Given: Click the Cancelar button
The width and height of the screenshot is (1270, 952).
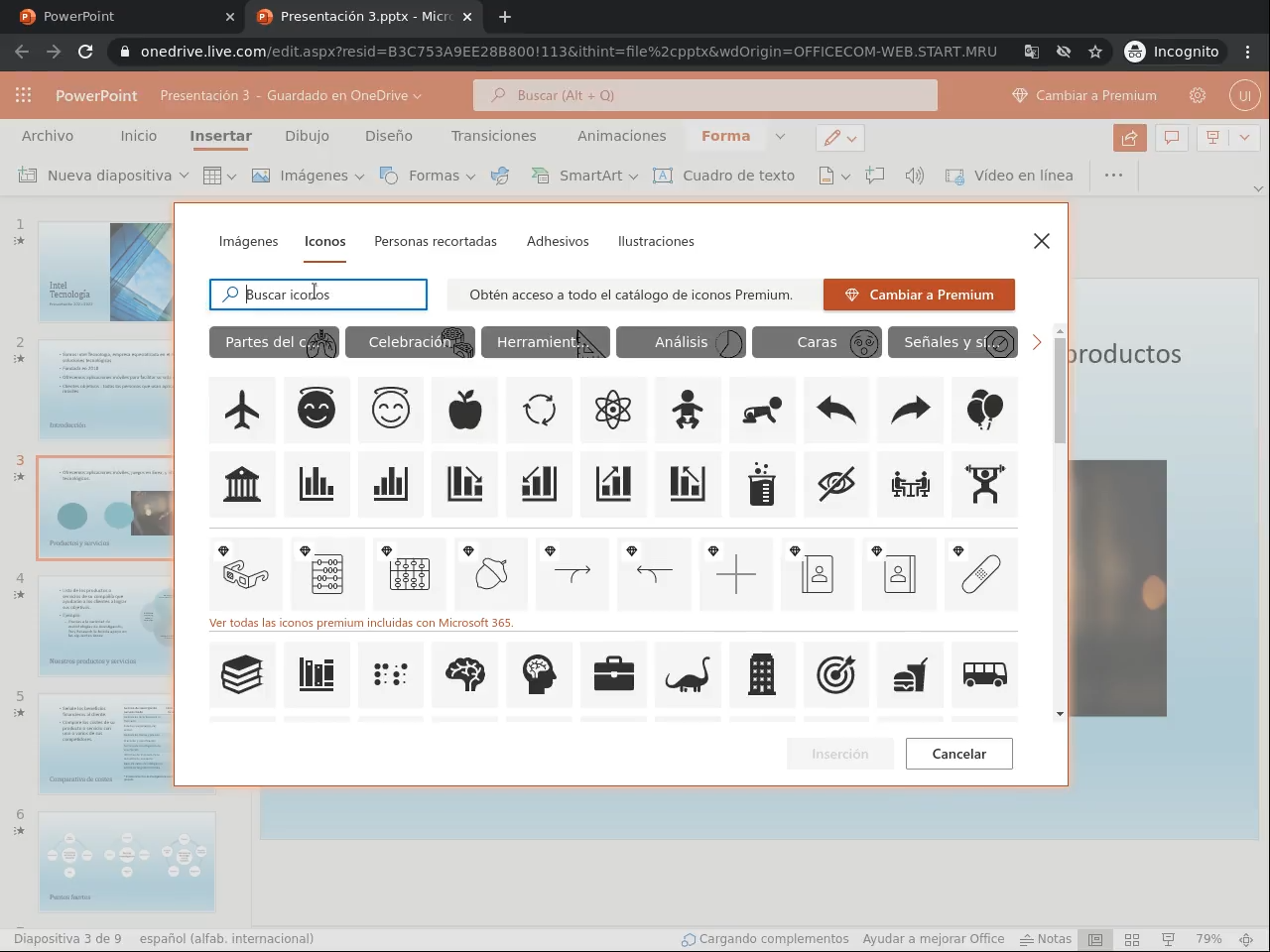Looking at the screenshot, I should click(x=958, y=754).
